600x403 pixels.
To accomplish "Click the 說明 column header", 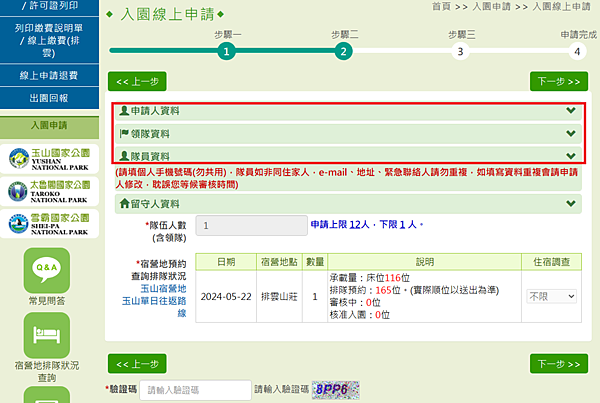I will 425,262.
